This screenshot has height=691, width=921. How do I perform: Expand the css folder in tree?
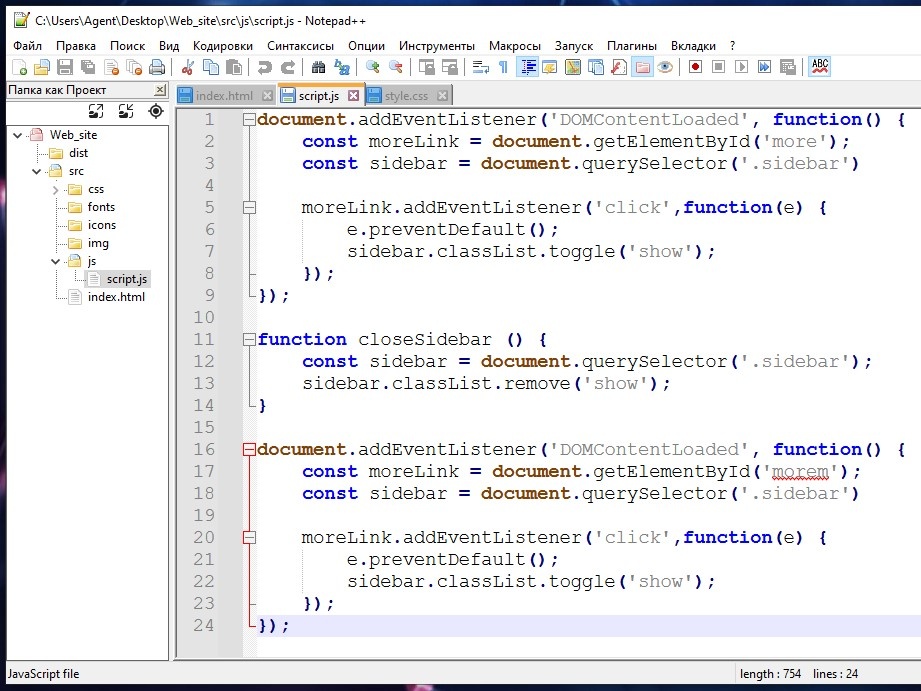55,189
